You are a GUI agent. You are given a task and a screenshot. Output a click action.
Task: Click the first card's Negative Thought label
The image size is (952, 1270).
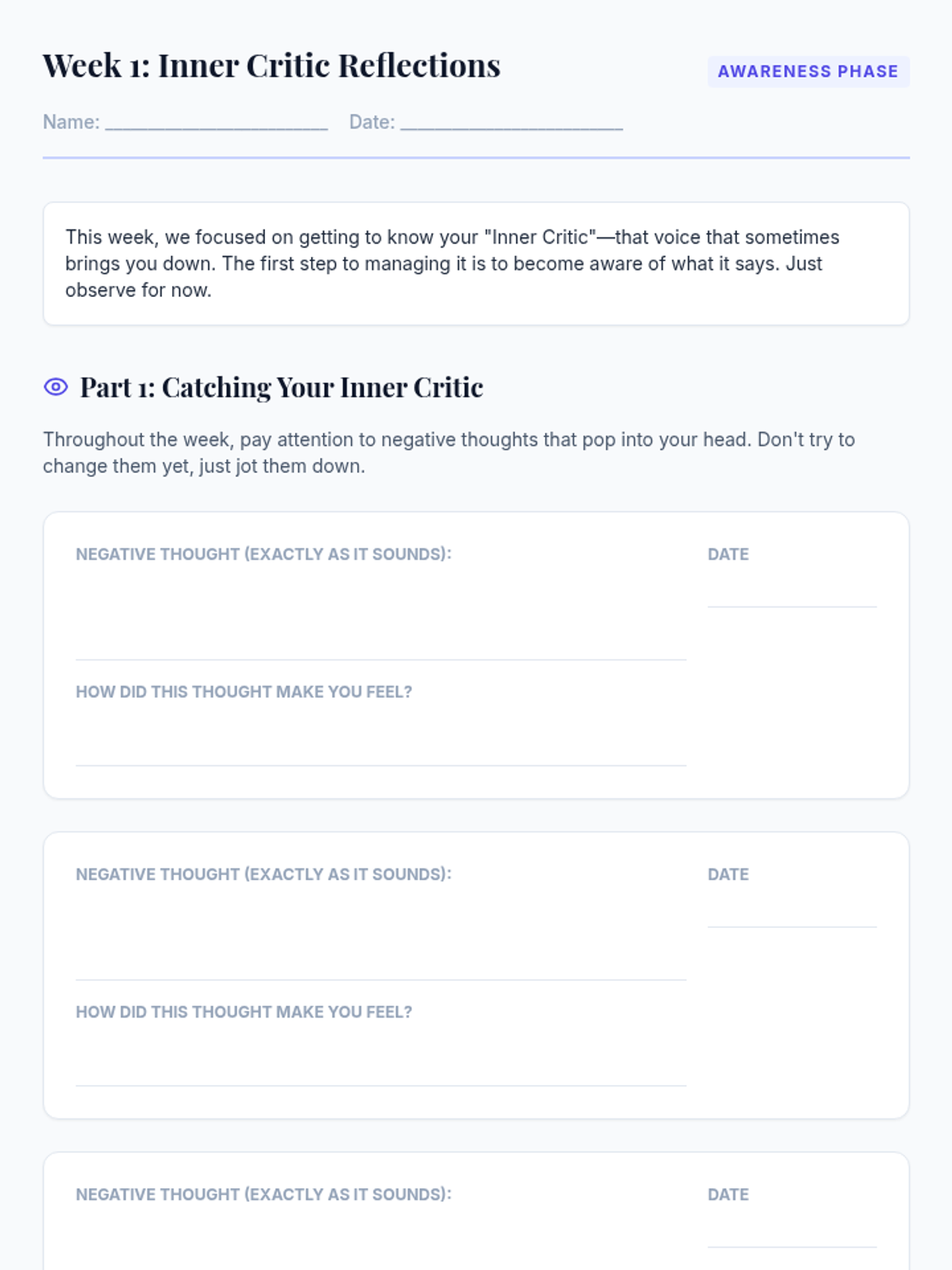pos(263,554)
